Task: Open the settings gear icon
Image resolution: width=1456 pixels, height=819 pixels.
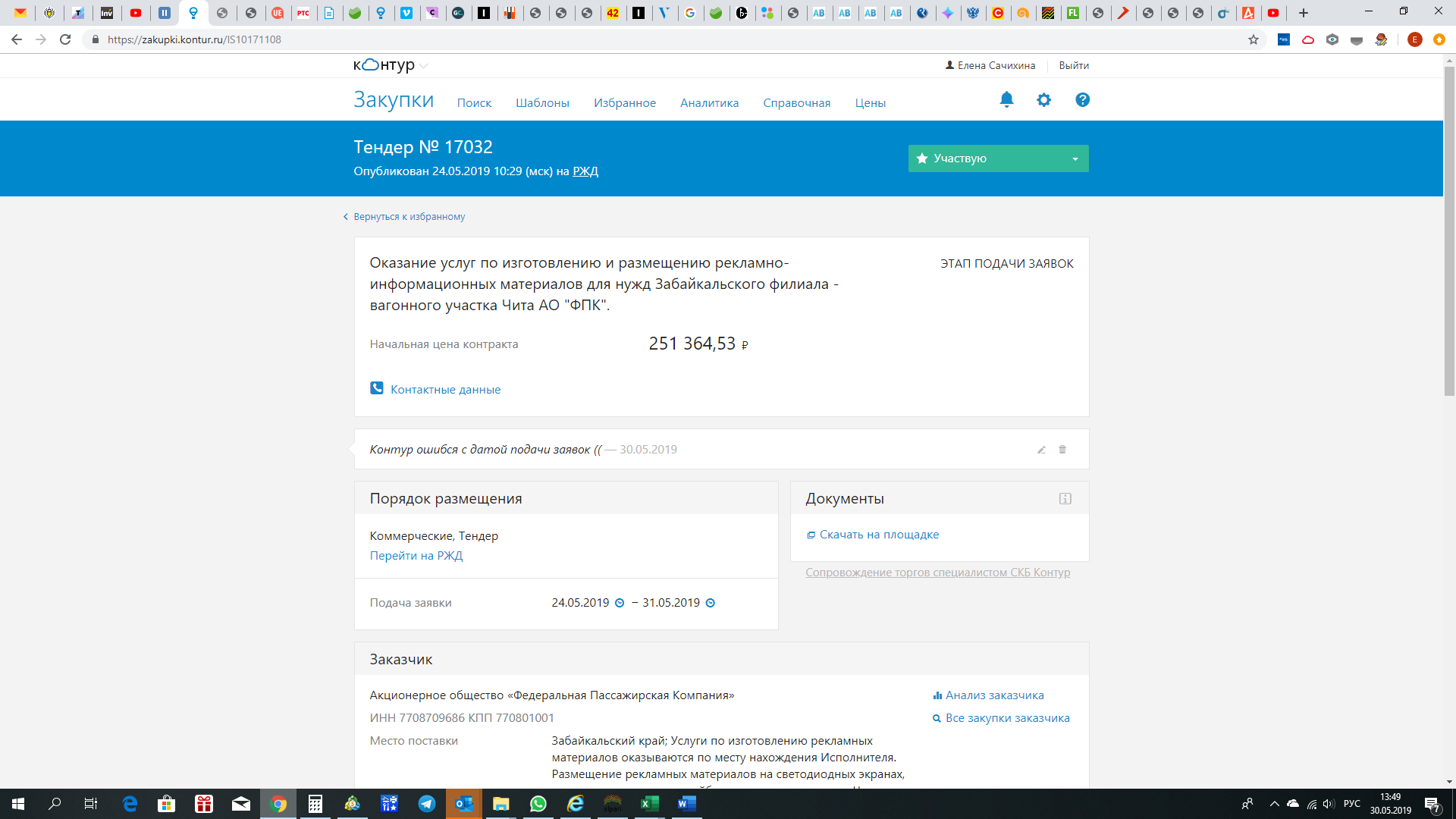Action: 1044,100
